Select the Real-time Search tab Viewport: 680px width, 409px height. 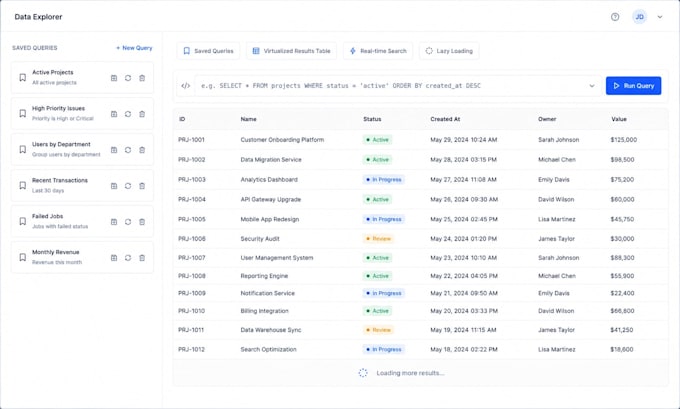(x=378, y=51)
